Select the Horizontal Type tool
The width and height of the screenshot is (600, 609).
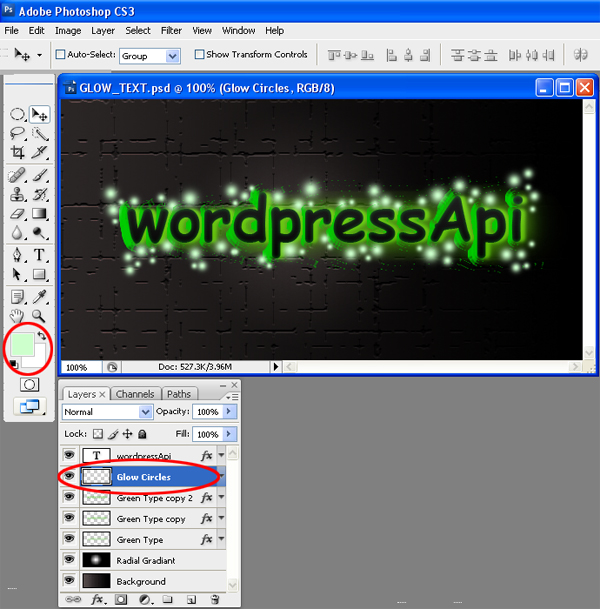tap(39, 255)
